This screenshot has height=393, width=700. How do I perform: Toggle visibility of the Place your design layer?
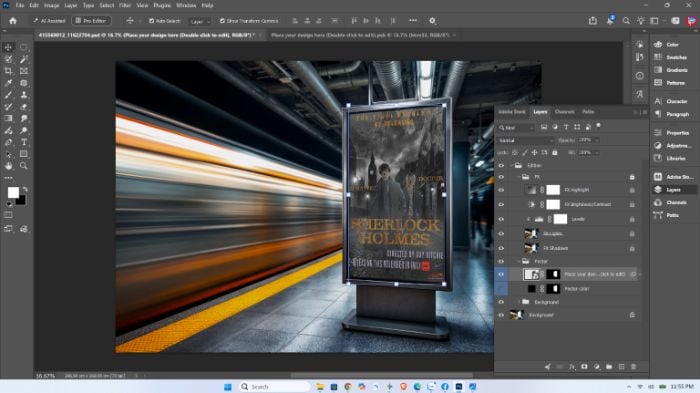click(x=501, y=275)
